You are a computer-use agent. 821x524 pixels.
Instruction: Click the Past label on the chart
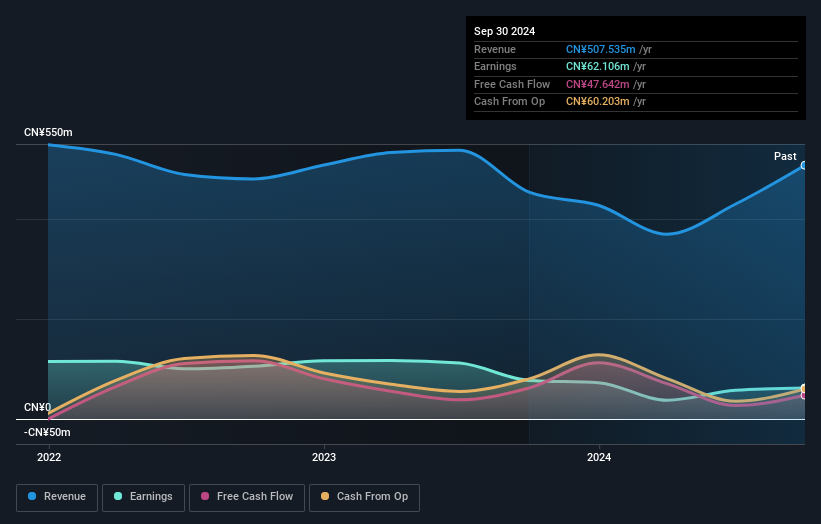785,157
